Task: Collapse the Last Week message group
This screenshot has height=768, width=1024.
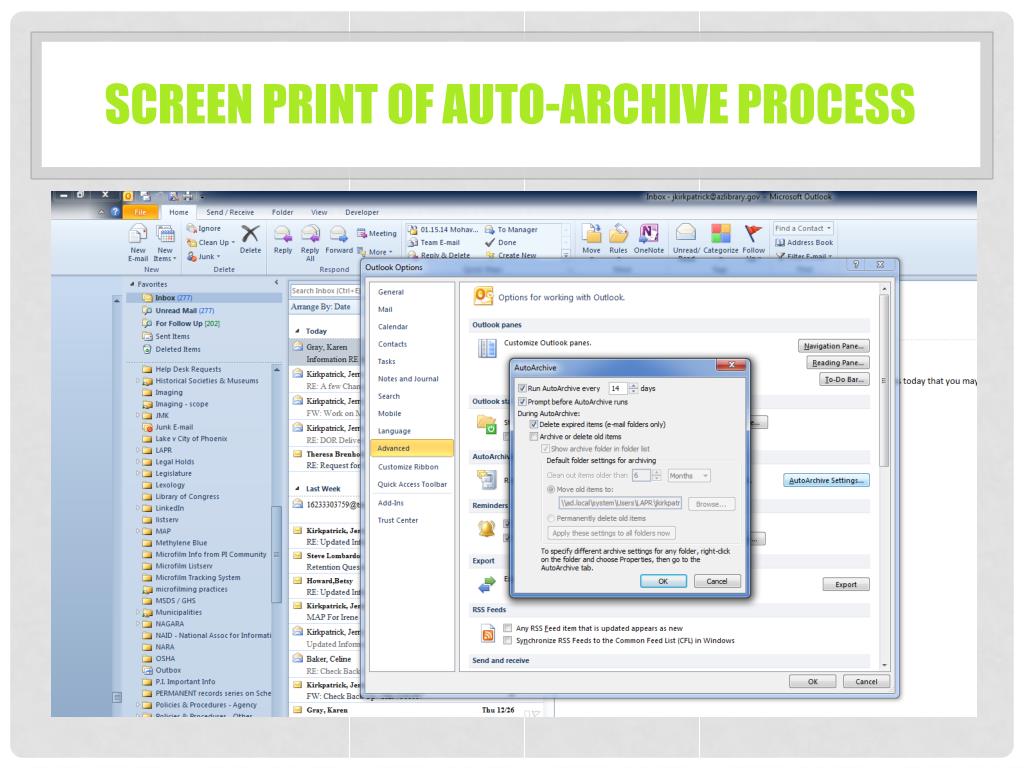Action: point(297,488)
